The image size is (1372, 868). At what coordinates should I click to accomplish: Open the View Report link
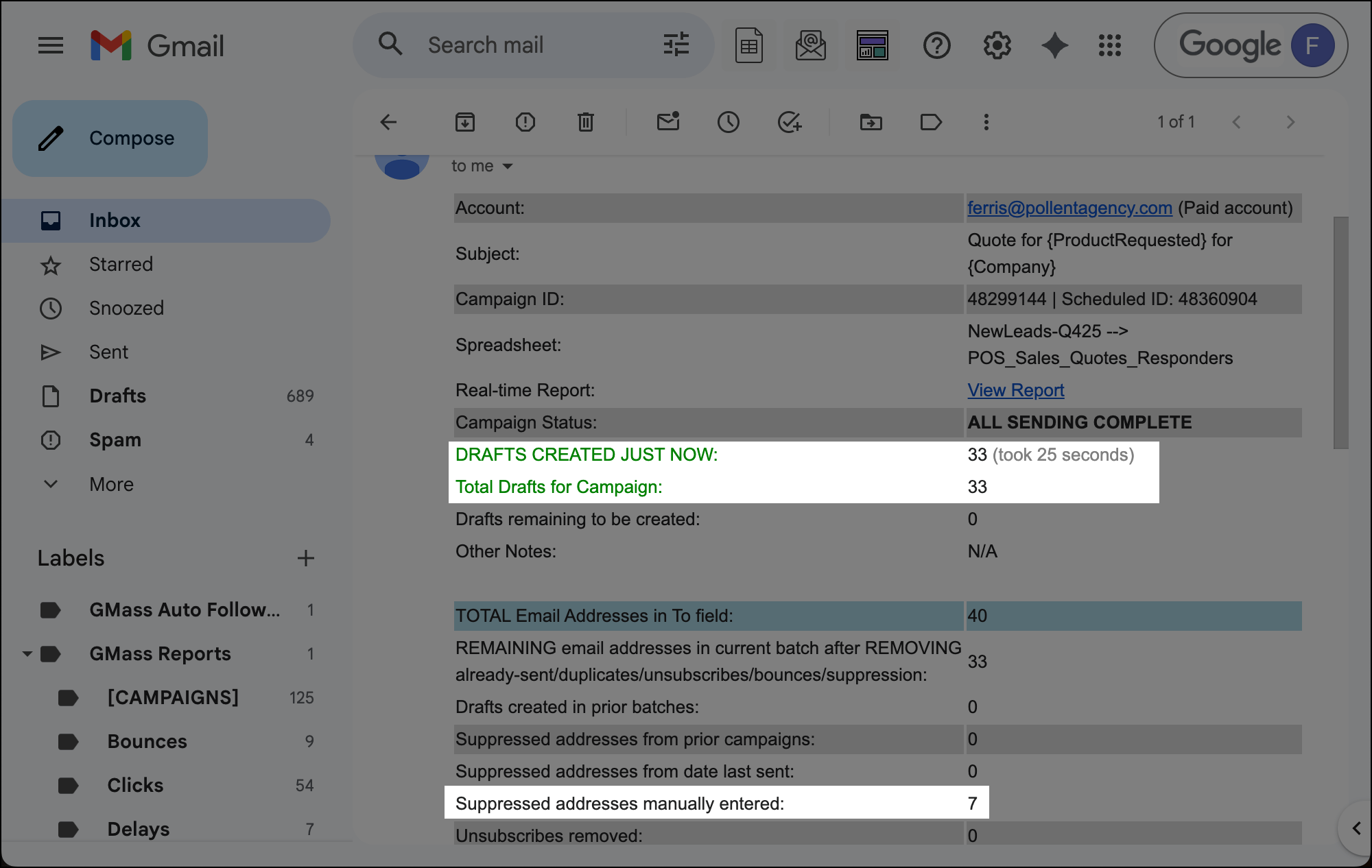point(1015,390)
